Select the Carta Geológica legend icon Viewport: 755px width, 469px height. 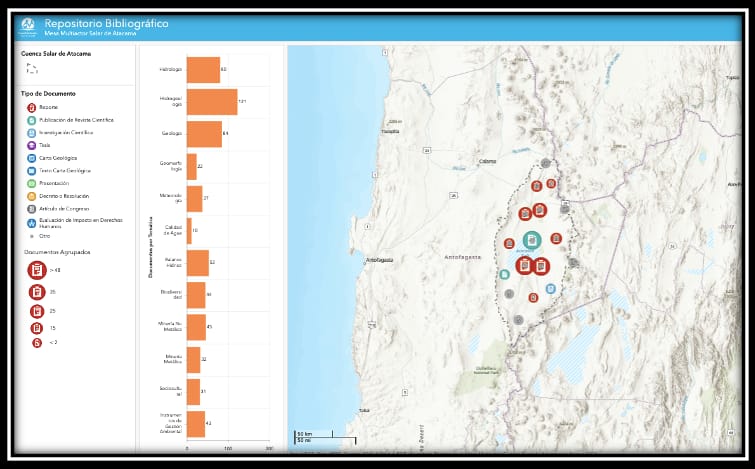coord(32,158)
